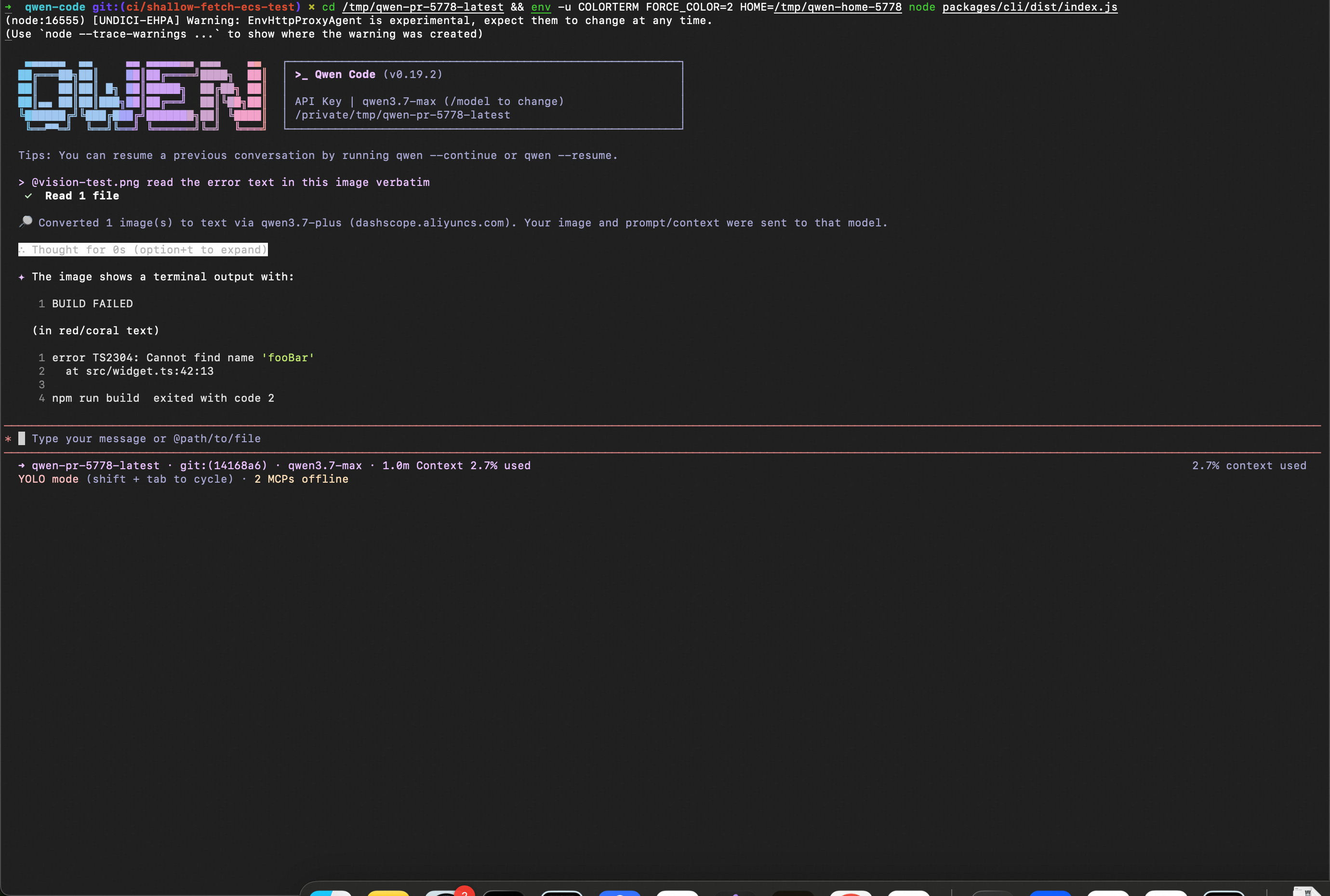This screenshot has width=1330, height=896.
Task: Click path '/private/tmp/qwen-pr-5778-latest' in header box
Action: click(x=402, y=115)
